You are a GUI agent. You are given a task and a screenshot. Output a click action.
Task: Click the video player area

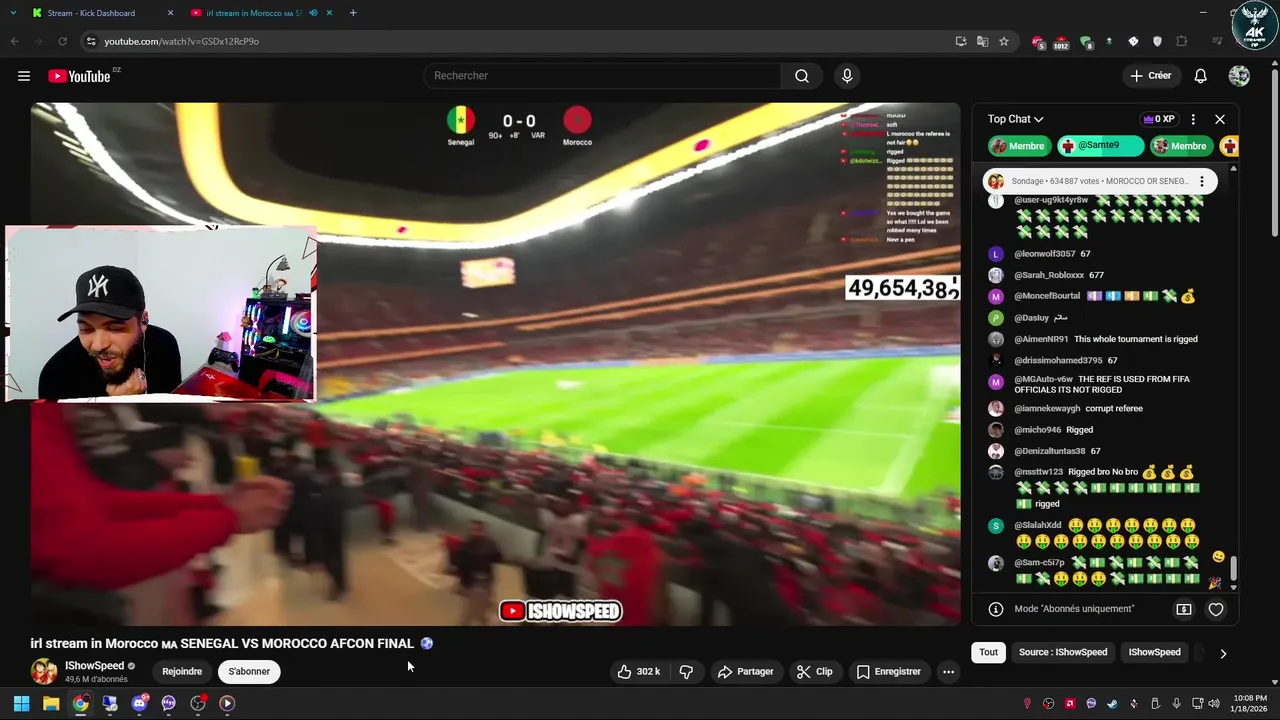[x=495, y=364]
